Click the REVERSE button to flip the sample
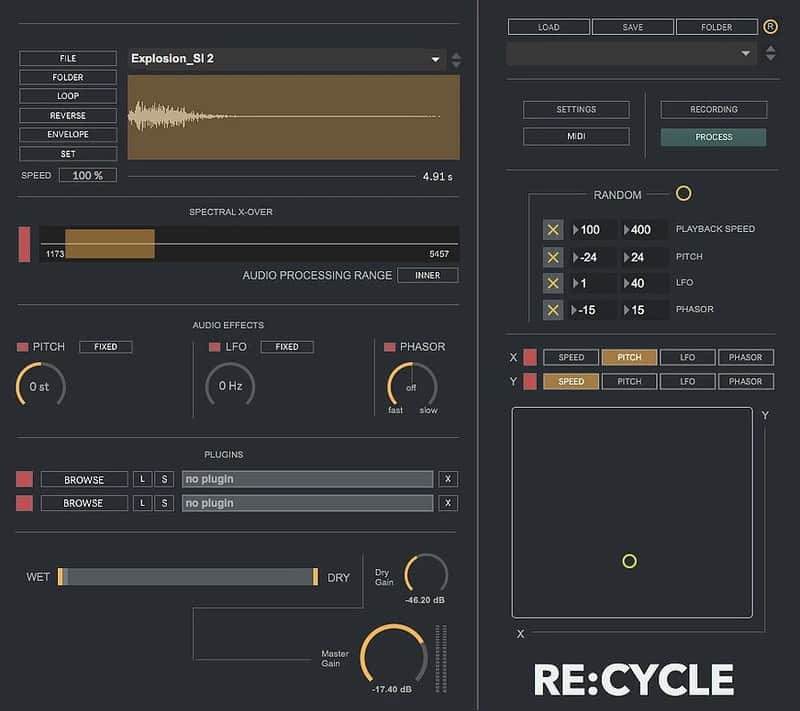800x711 pixels. (x=67, y=115)
